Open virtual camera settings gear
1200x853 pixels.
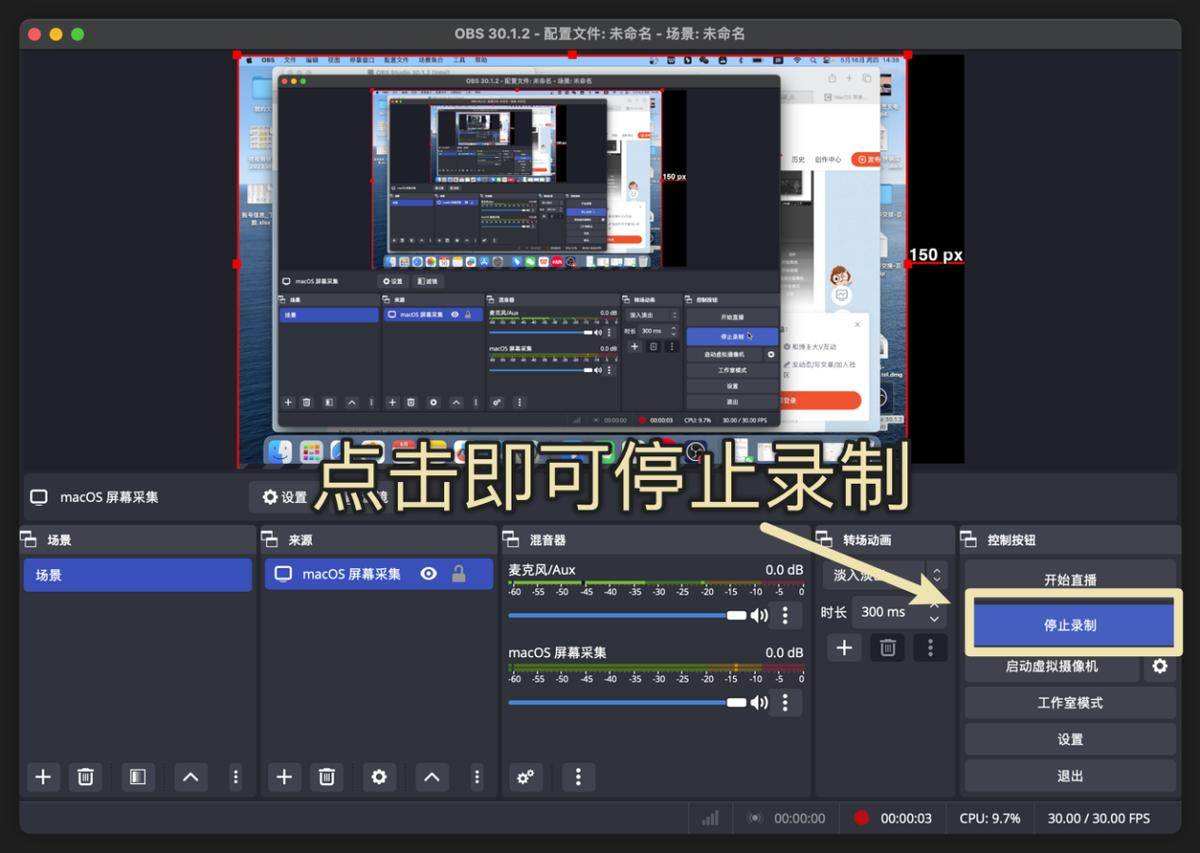[x=1160, y=666]
